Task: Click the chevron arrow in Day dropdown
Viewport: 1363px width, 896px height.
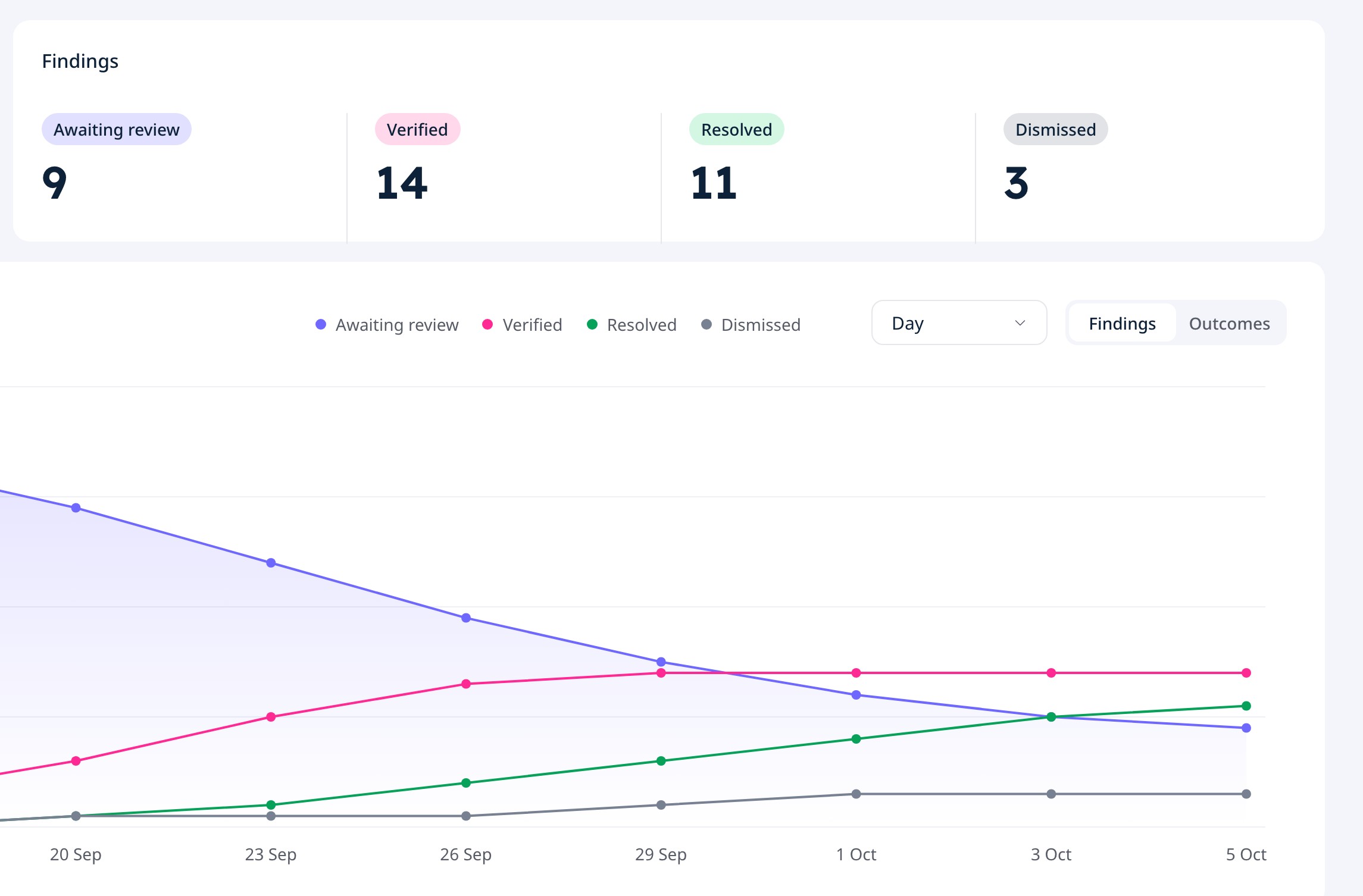Action: tap(1020, 323)
